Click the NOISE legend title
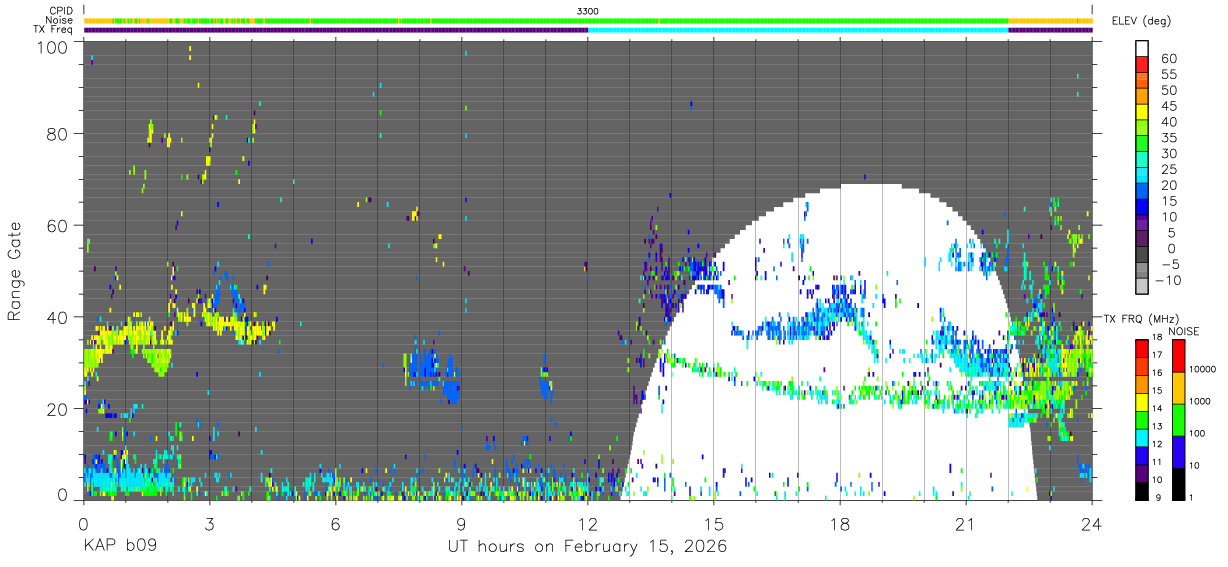 [1182, 331]
